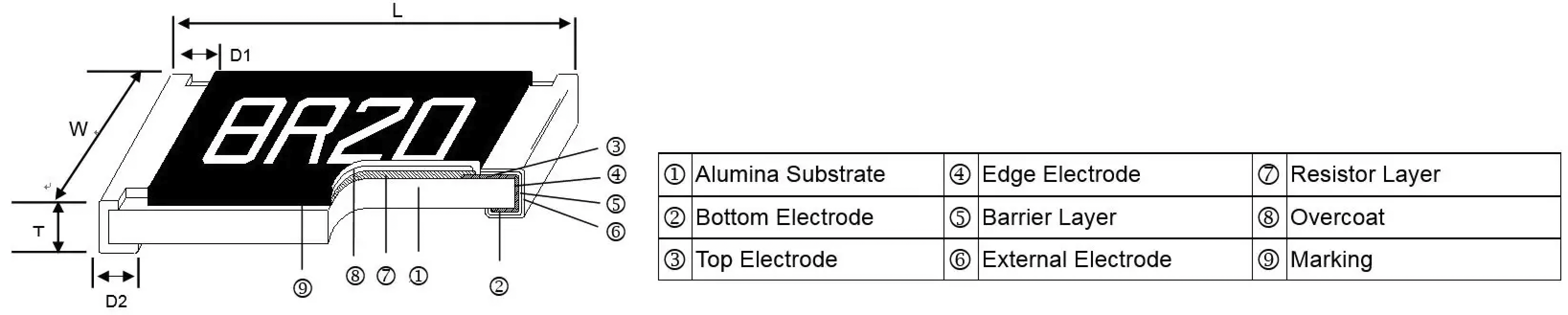Click circled number 7 callout below diagram
This screenshot has height=315, width=1568.
point(386,276)
